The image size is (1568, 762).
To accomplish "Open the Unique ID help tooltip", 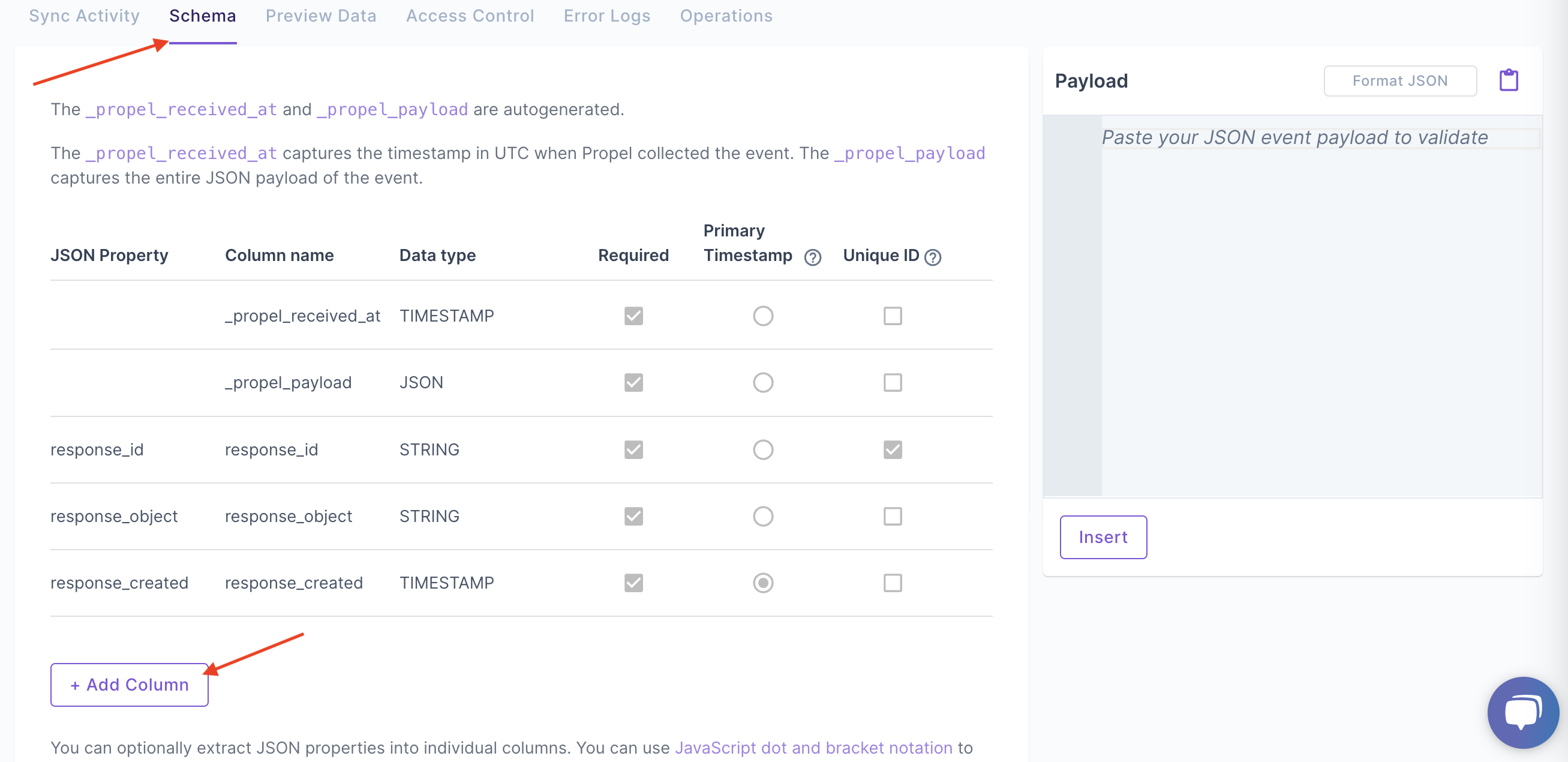I will click(933, 257).
